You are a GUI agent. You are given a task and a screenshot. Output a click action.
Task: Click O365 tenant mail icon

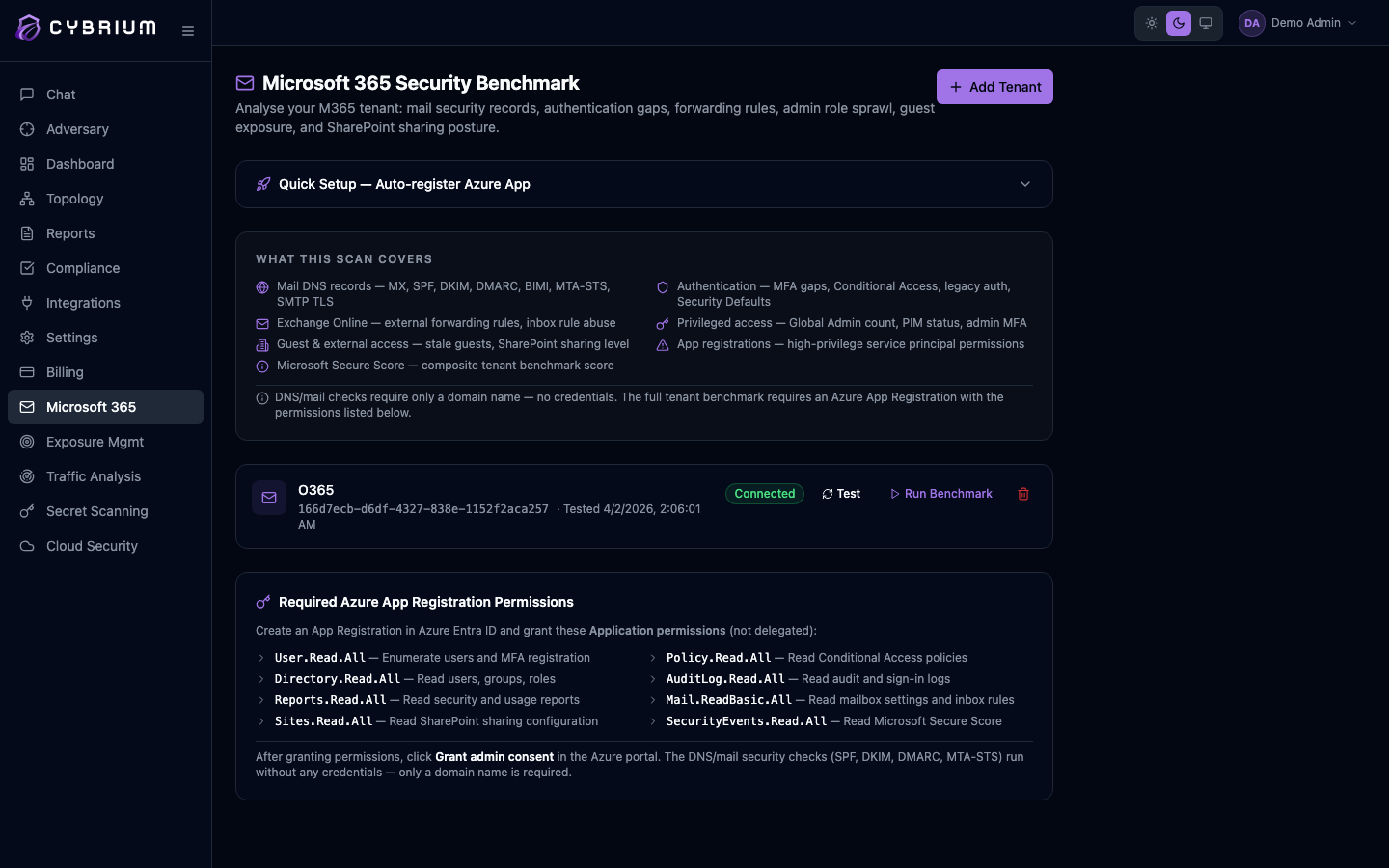[269, 498]
